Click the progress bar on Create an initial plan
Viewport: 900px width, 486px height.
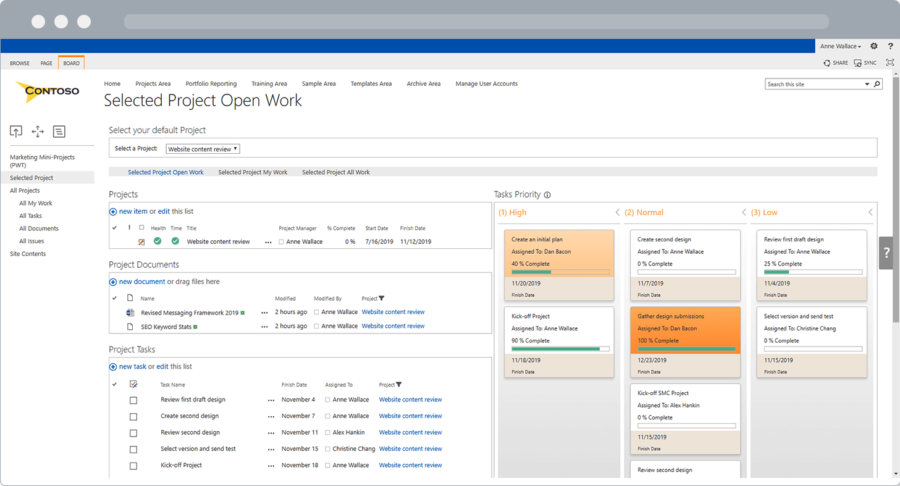tap(559, 271)
